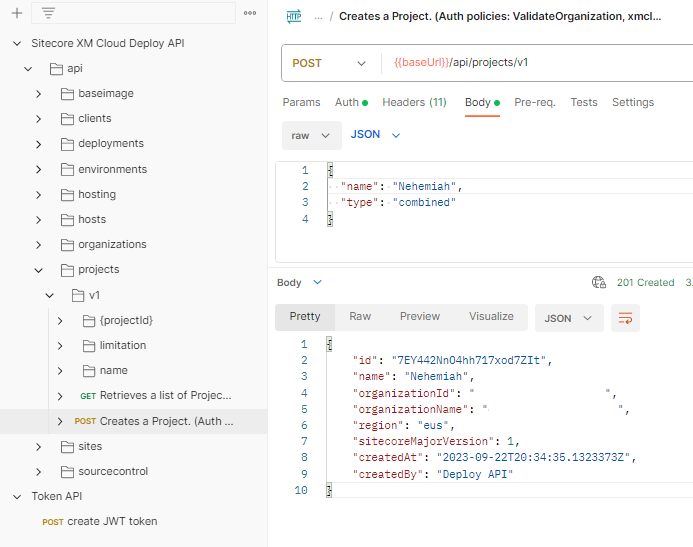Collapse the v1 folder chevron
693x547 pixels.
(x=50, y=296)
